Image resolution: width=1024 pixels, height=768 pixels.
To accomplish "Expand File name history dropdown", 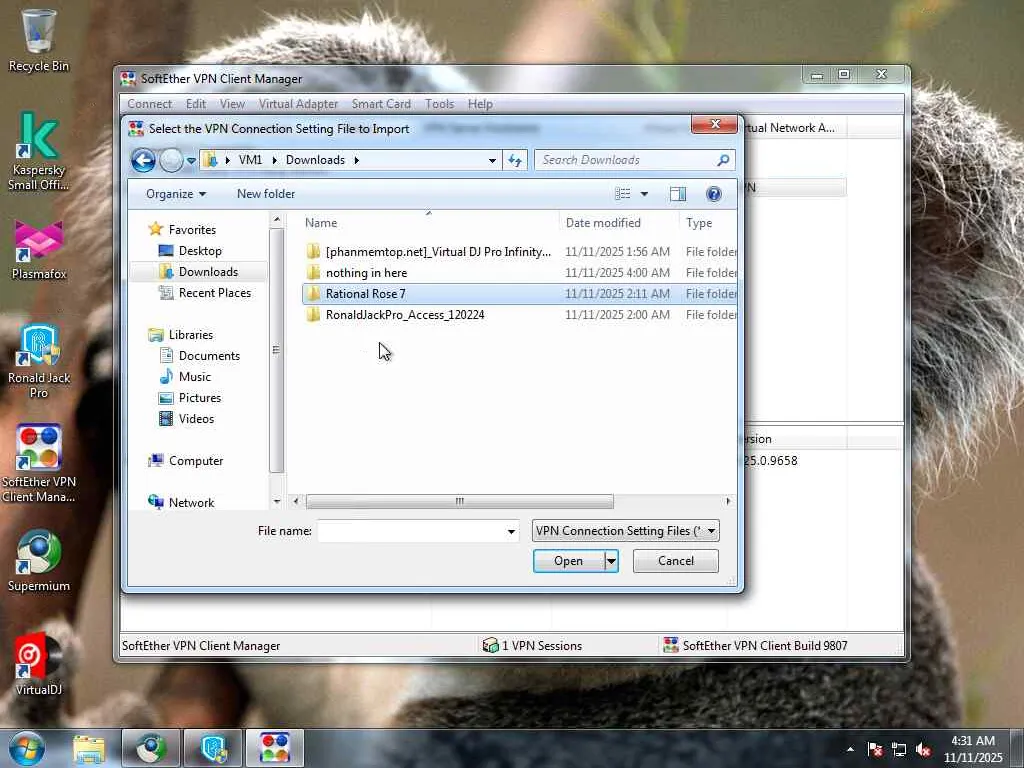I will (511, 532).
